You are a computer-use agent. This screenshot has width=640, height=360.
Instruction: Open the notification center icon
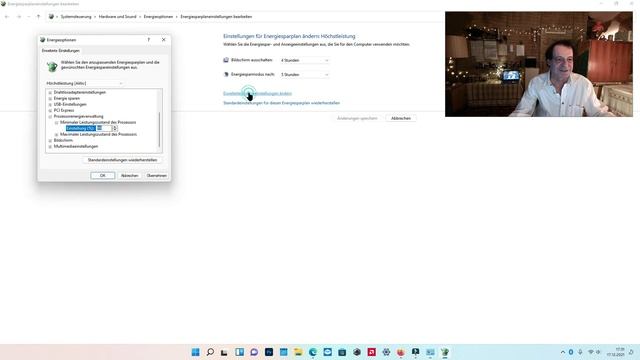[x=631, y=352]
